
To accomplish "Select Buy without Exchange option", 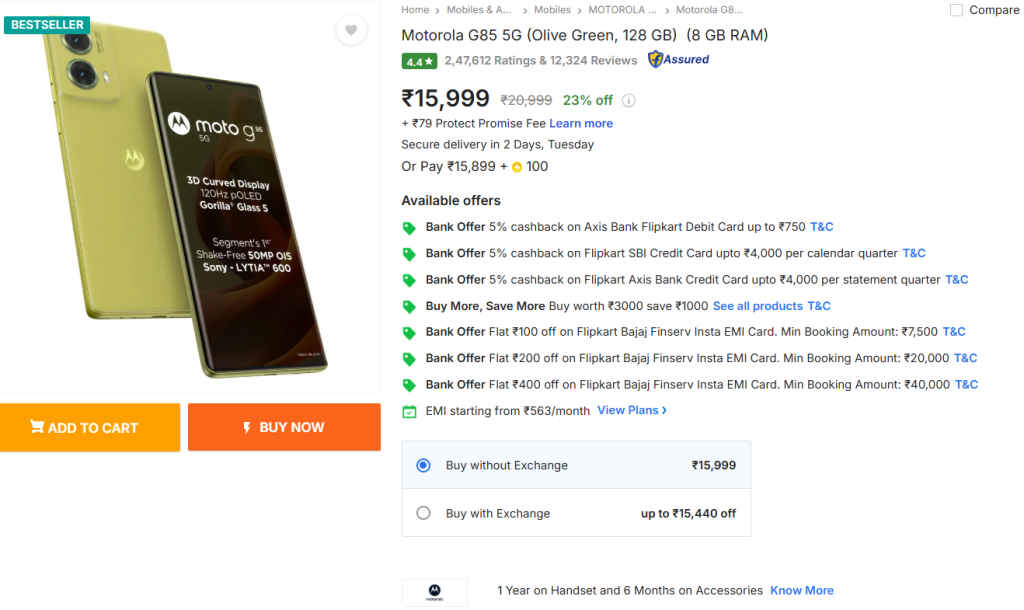I will pyautogui.click(x=423, y=465).
